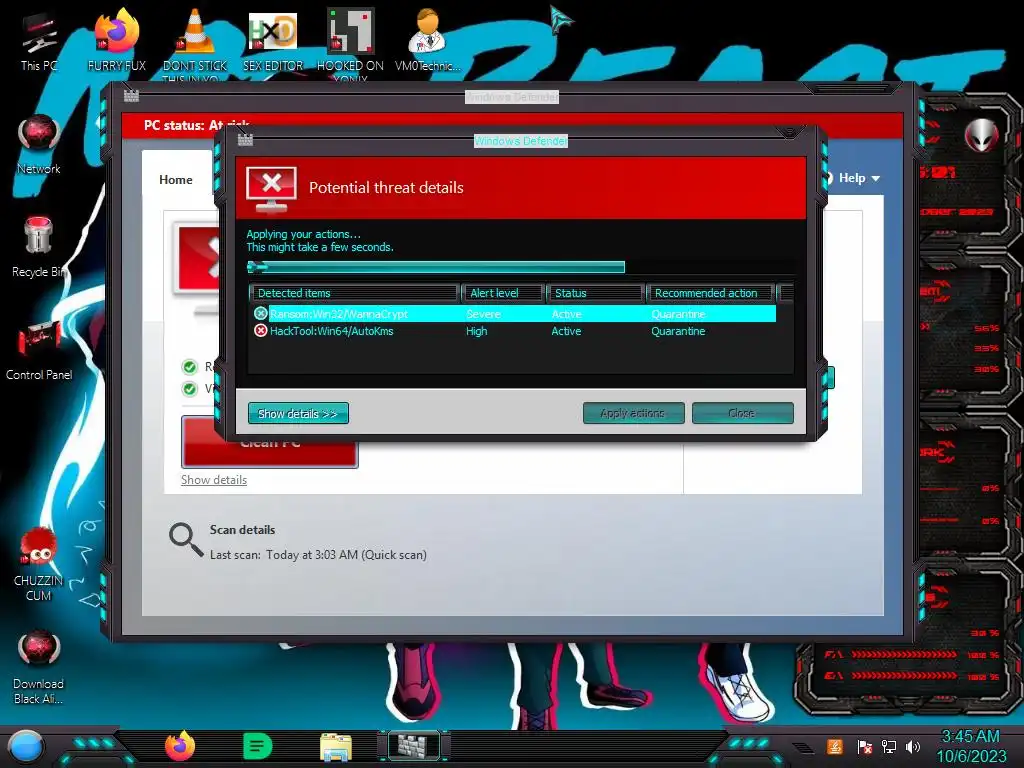
Task: Click the WannaCrypt row status icon
Action: (261, 313)
